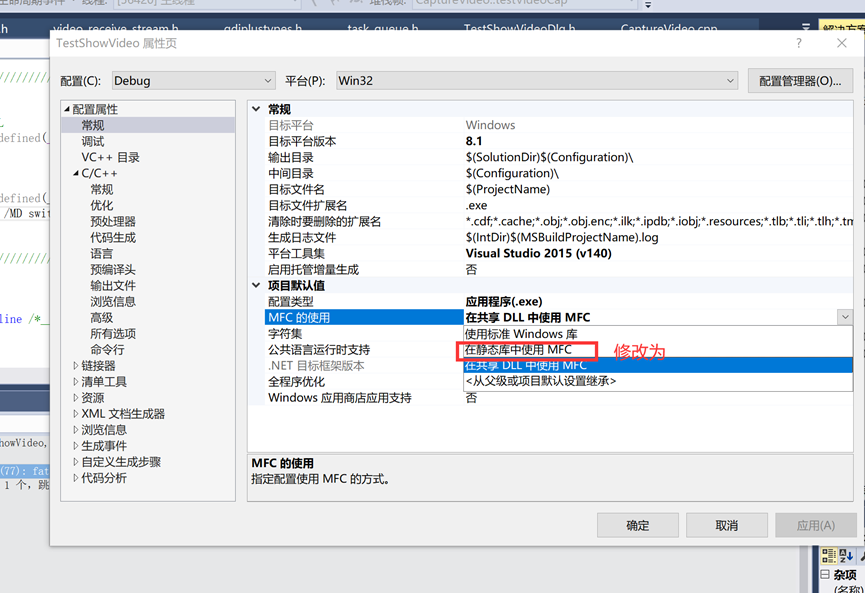865x593 pixels.
Task: Collapse the 常规 property section
Action: [x=256, y=108]
